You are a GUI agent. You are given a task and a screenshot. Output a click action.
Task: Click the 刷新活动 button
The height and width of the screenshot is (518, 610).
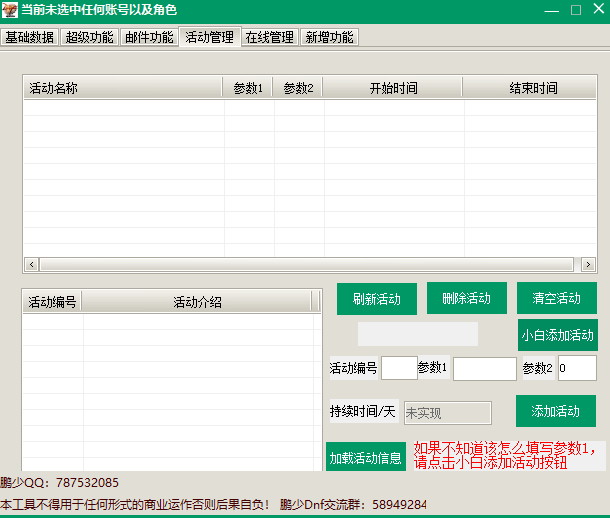tap(376, 299)
